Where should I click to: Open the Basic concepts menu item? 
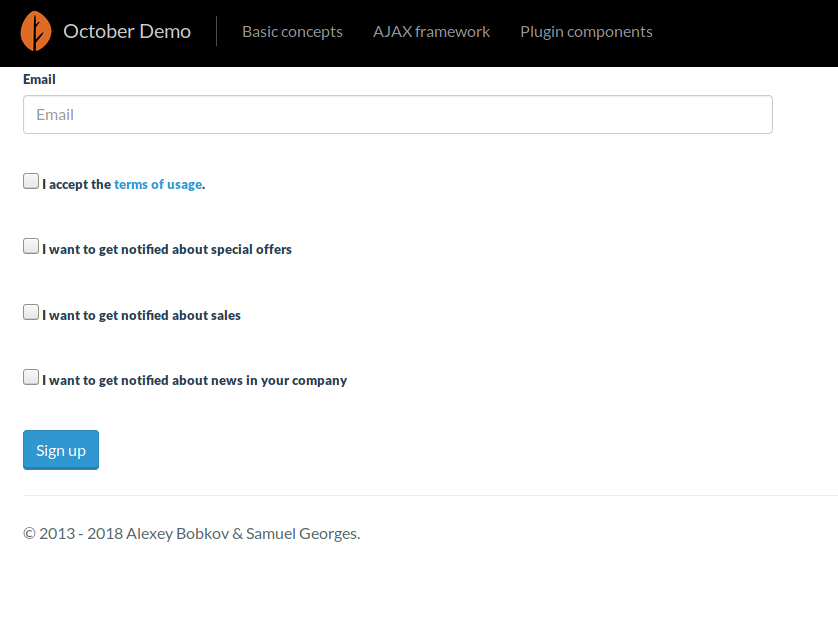click(292, 32)
